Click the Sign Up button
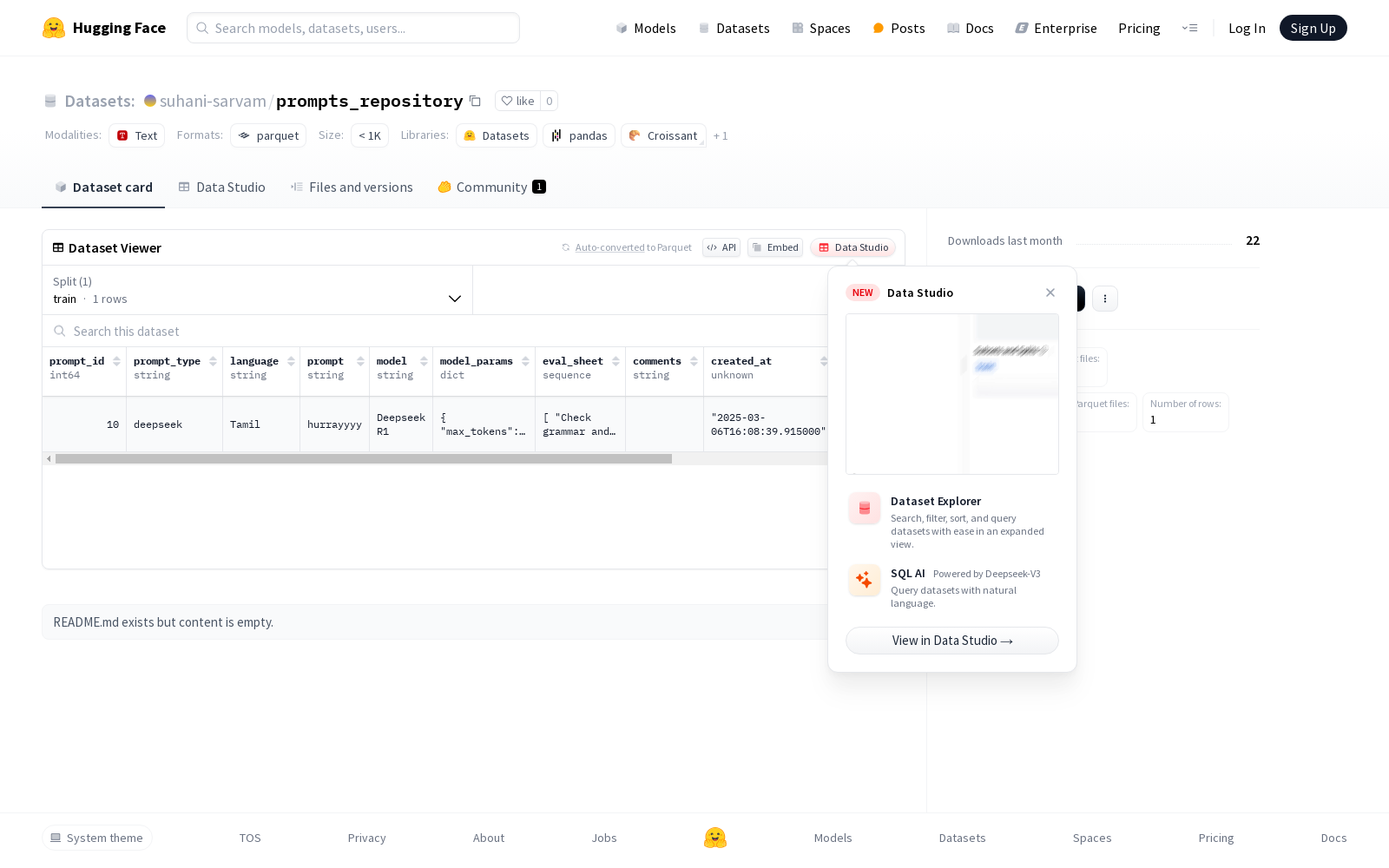Image resolution: width=1389 pixels, height=868 pixels. [x=1313, y=28]
